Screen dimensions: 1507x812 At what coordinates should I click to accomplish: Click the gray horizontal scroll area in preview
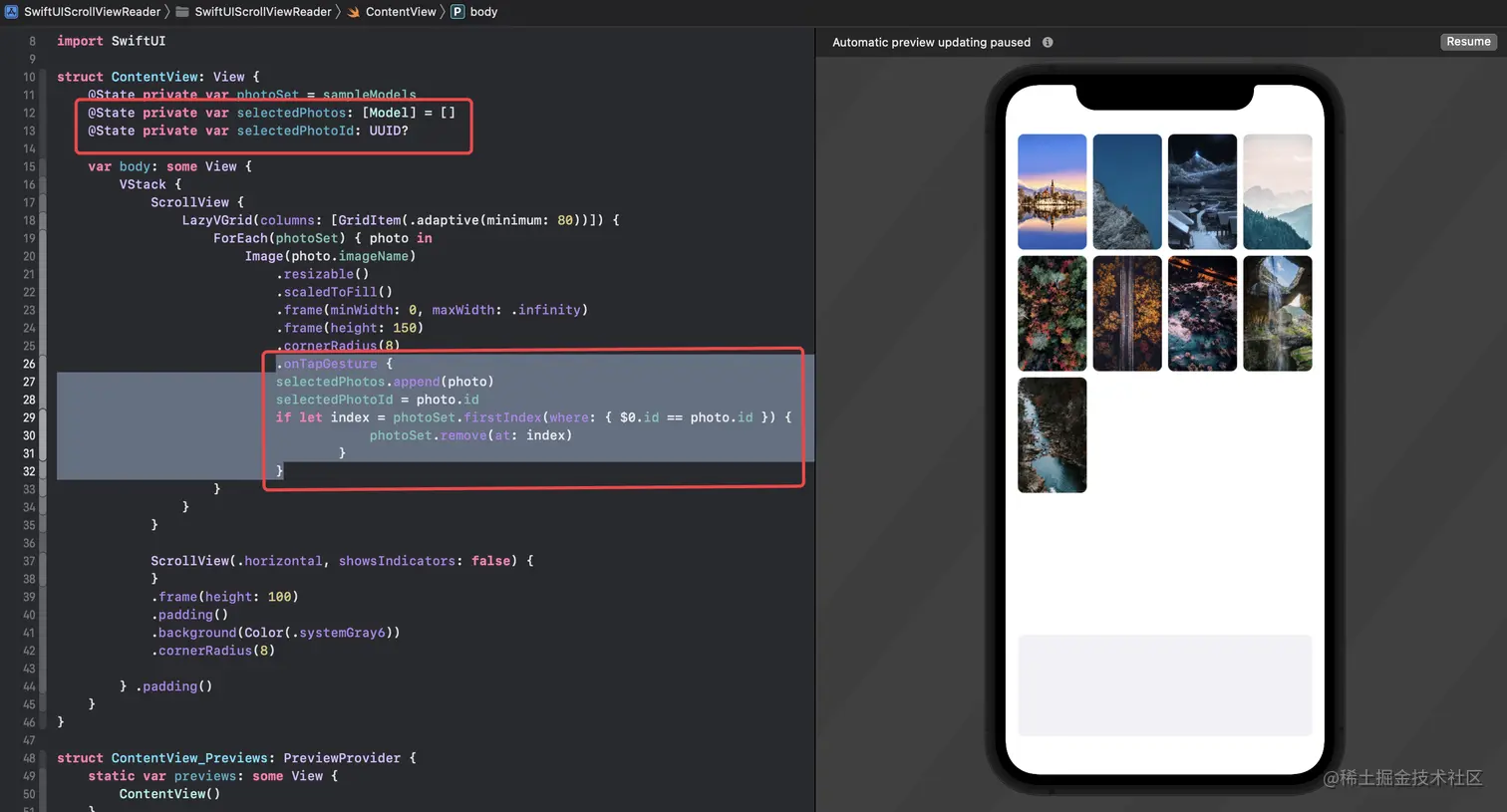click(x=1165, y=685)
